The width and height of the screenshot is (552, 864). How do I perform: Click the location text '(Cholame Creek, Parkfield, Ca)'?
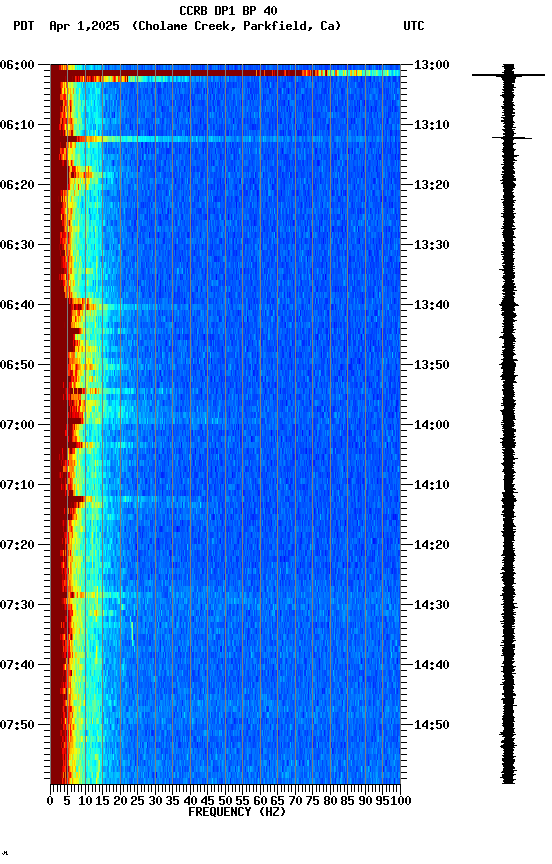[x=236, y=26]
